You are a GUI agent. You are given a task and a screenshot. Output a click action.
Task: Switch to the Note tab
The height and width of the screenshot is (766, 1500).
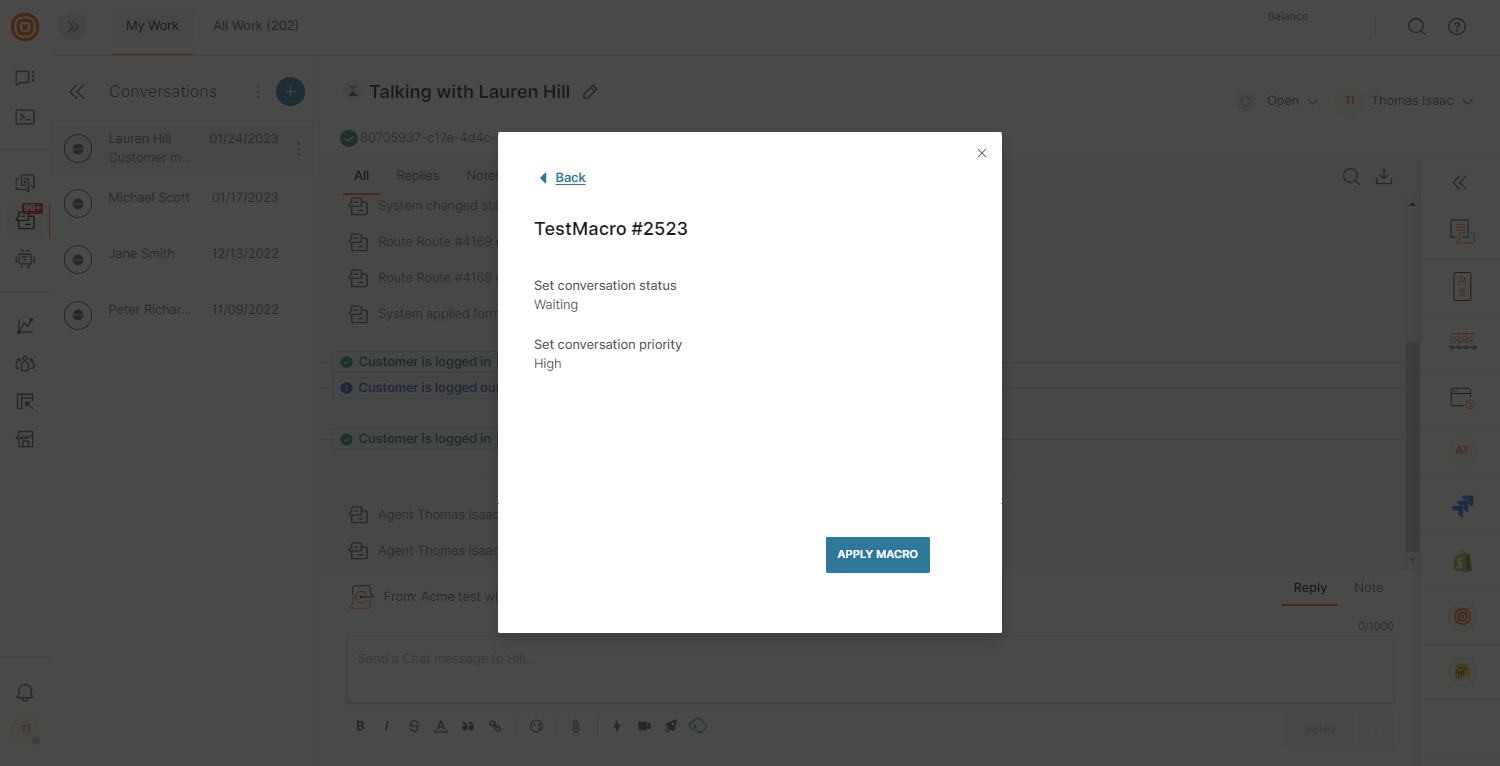tap(1368, 588)
